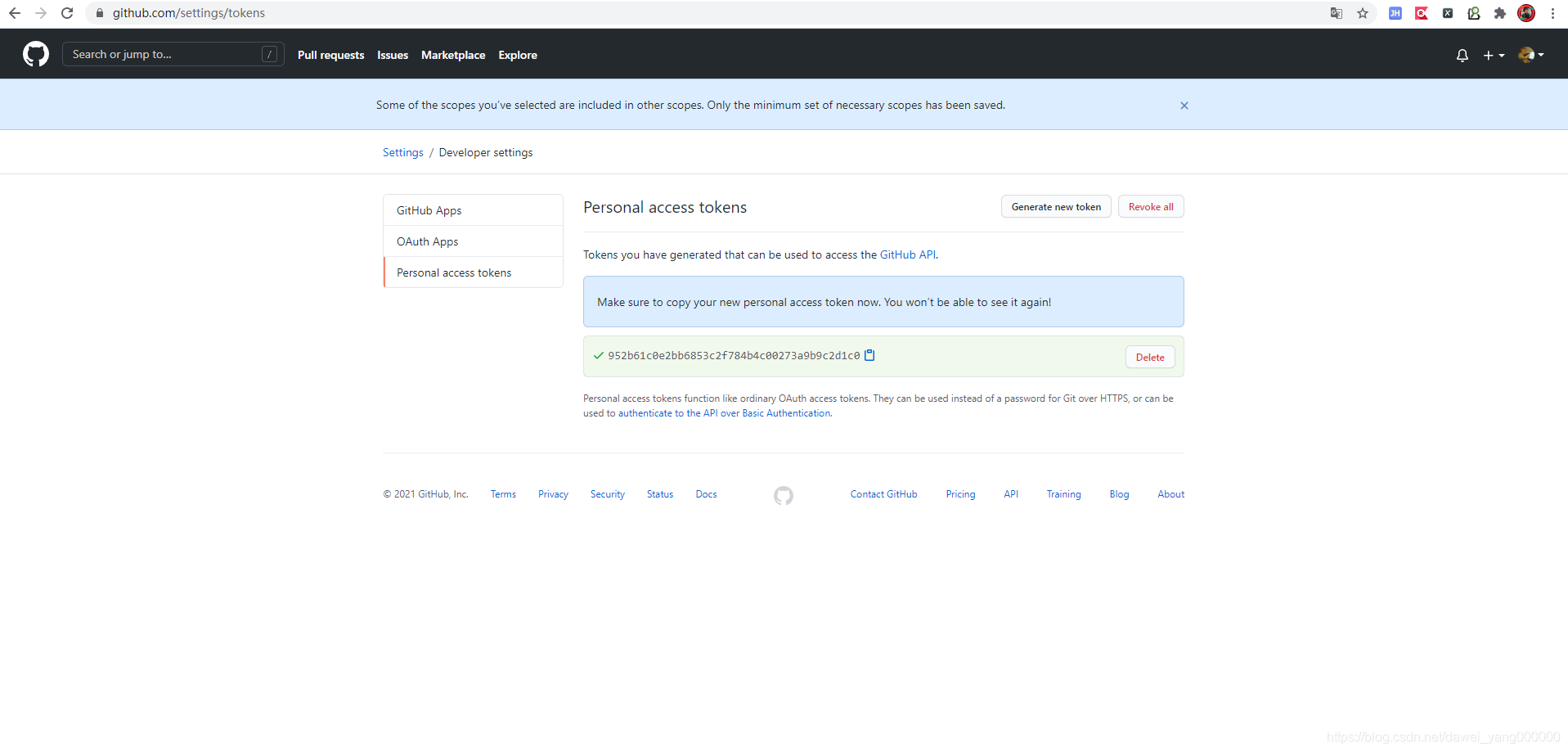Open authenticate to the API link
The height and width of the screenshot is (752, 1568).
pos(725,413)
